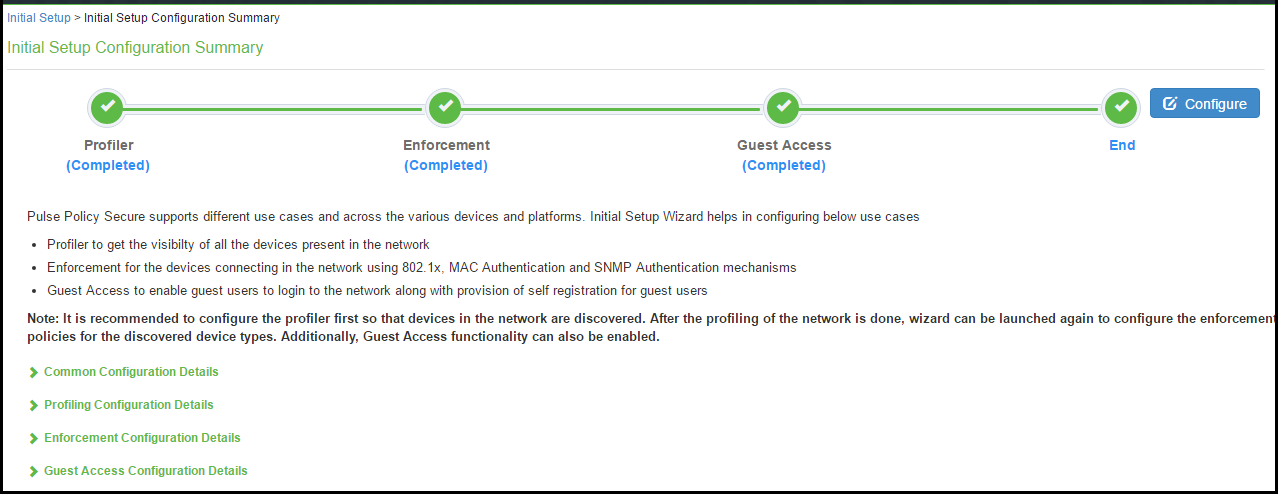Click the Profiler step checkmark circle
The image size is (1278, 494).
click(108, 106)
